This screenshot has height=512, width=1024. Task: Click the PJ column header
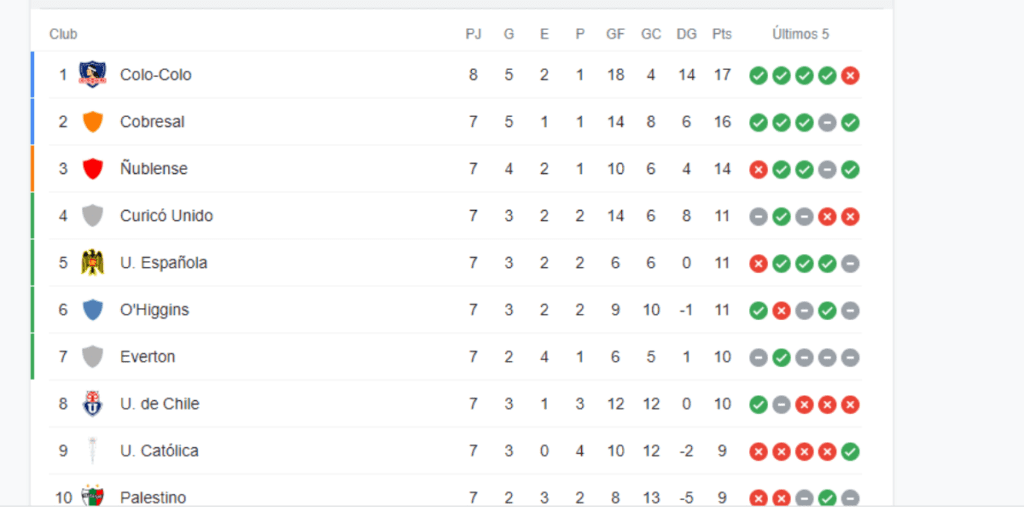point(473,35)
